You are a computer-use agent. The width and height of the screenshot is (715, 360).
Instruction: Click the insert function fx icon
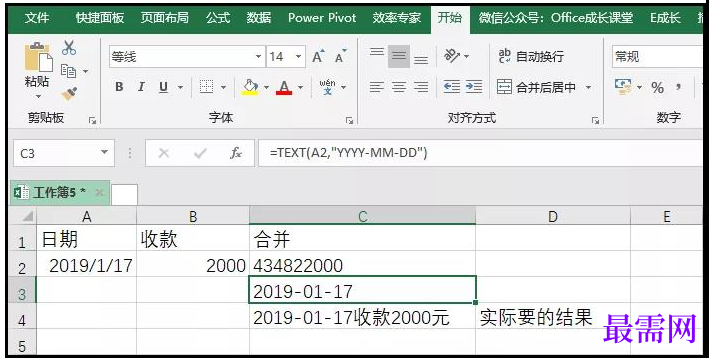pos(236,153)
